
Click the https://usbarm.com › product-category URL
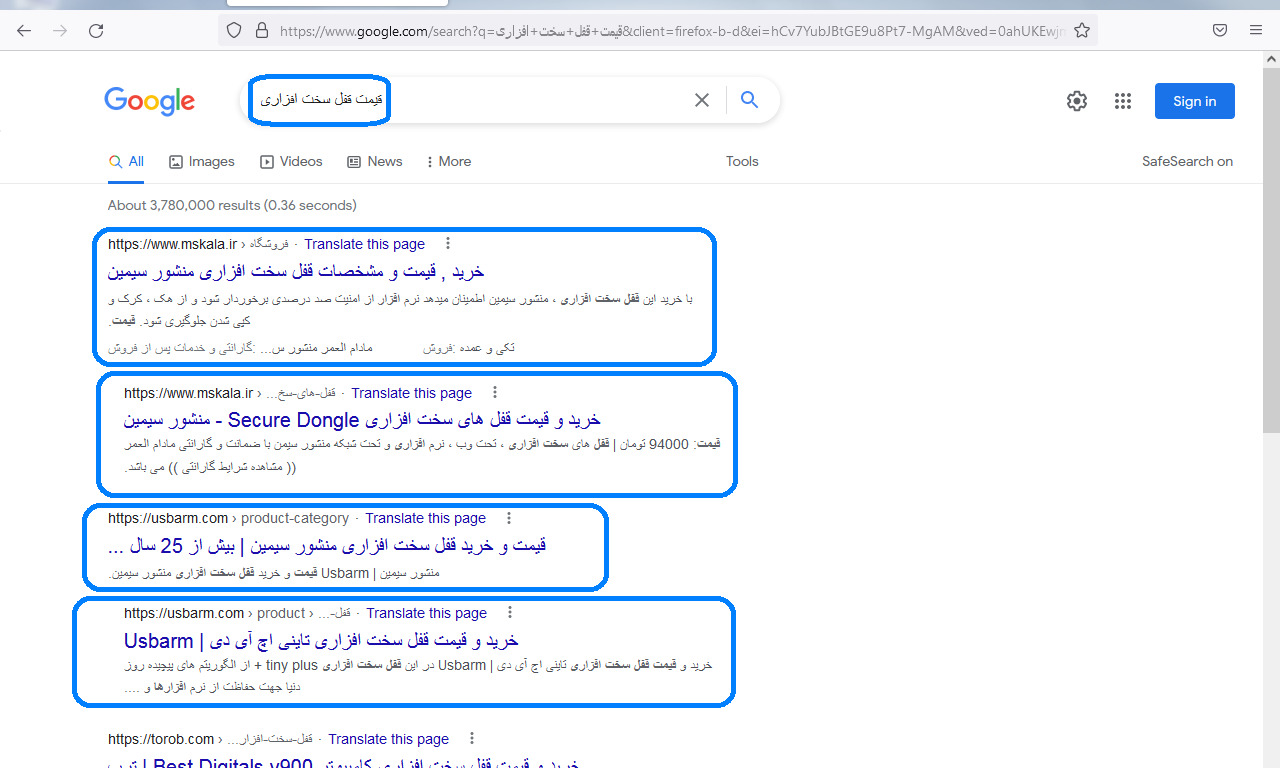[229, 518]
